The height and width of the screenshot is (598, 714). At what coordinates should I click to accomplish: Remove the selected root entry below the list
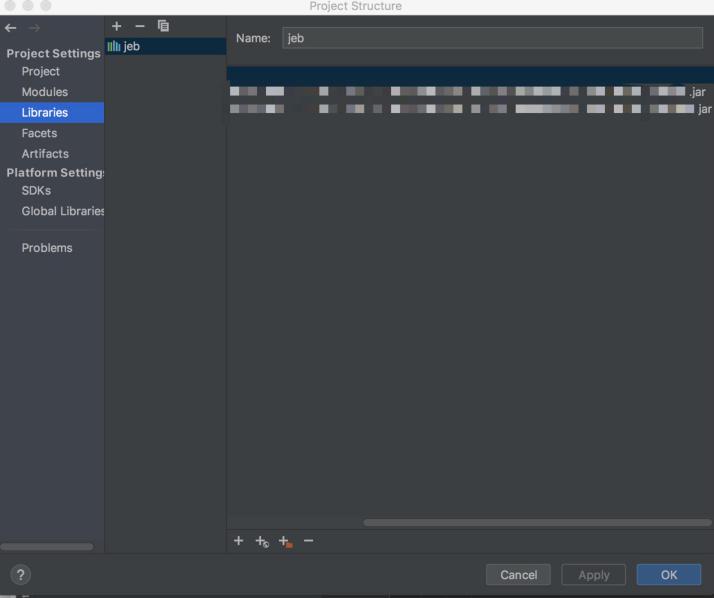coord(308,541)
